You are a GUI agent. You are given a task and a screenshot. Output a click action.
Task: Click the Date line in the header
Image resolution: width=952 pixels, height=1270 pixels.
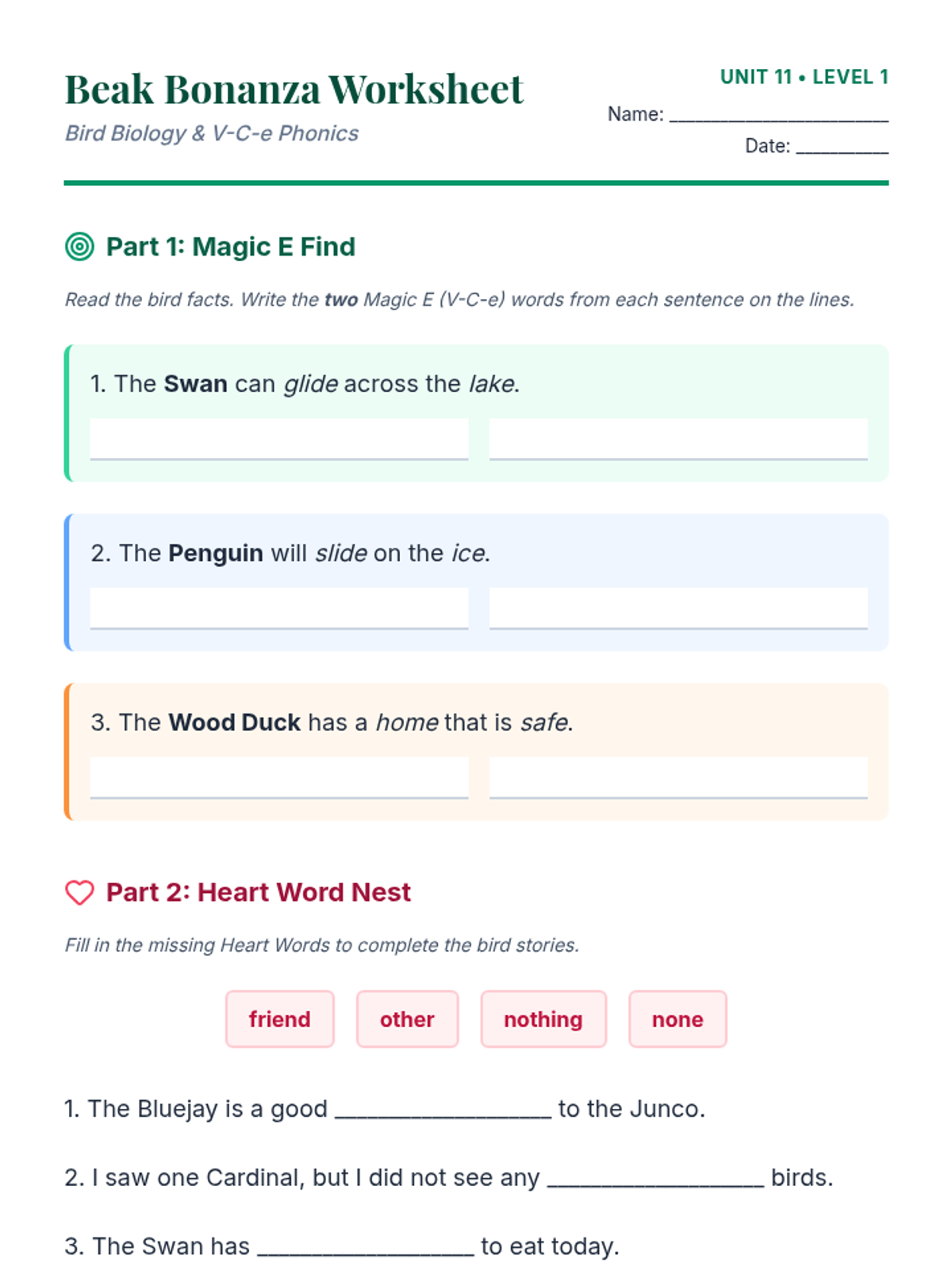[842, 148]
